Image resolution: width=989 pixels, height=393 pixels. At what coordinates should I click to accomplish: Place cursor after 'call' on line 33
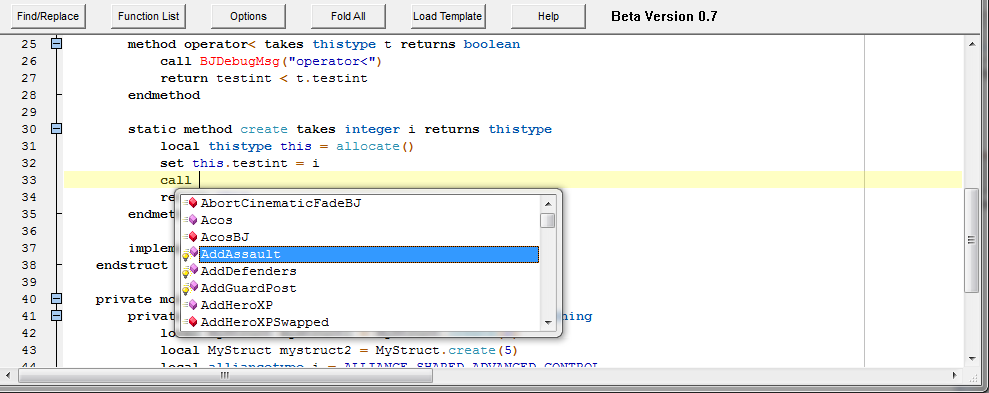[x=199, y=180]
